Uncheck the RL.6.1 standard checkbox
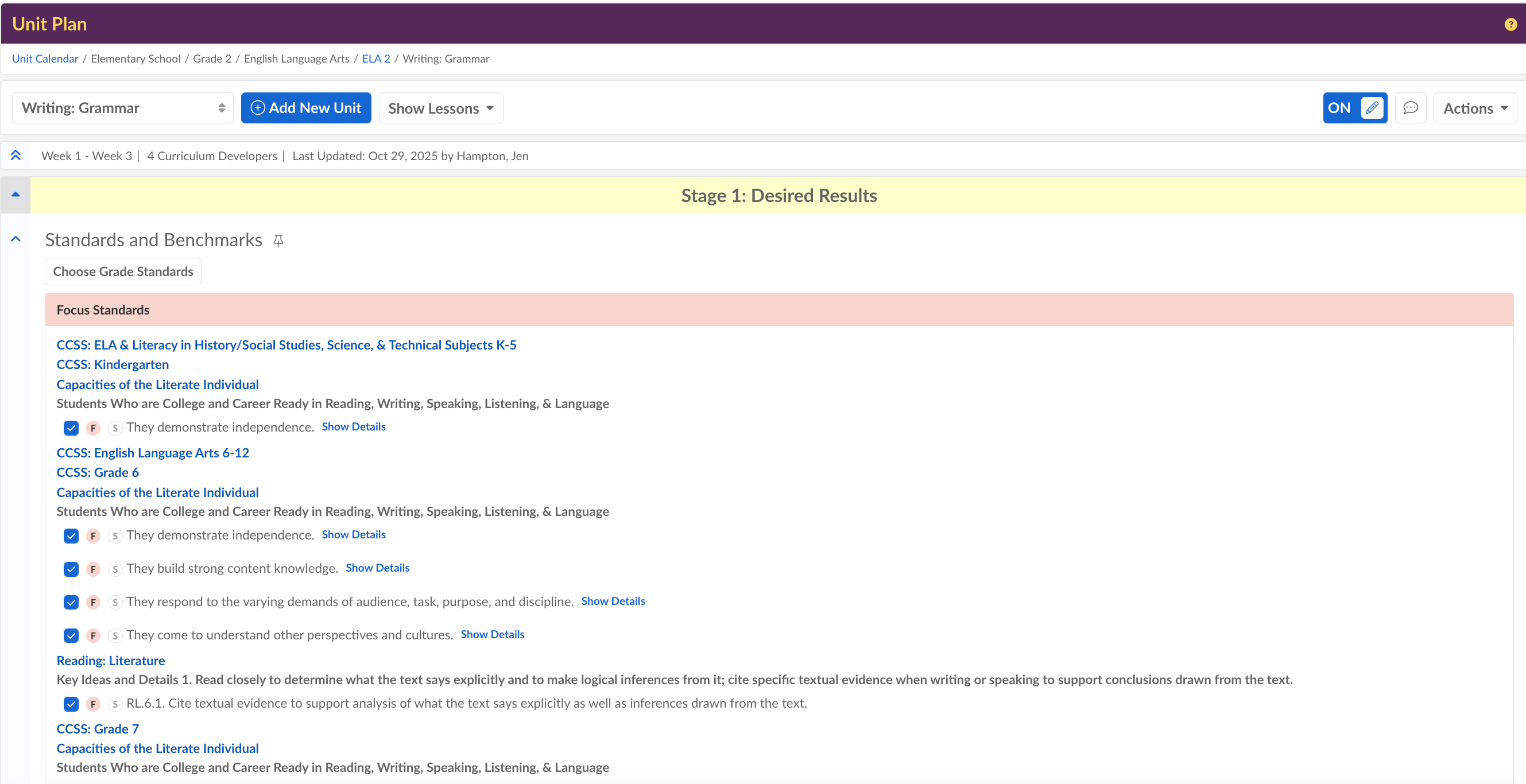Screen dimensions: 1526x784 click(71, 704)
